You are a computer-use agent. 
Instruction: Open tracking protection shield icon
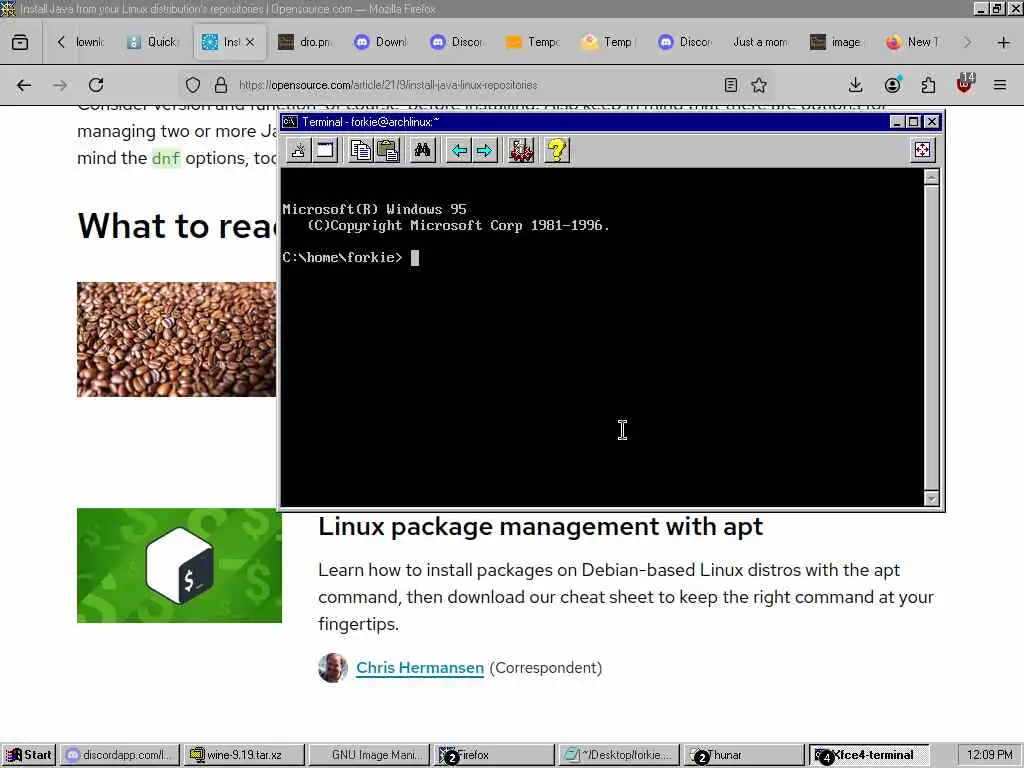tap(193, 85)
